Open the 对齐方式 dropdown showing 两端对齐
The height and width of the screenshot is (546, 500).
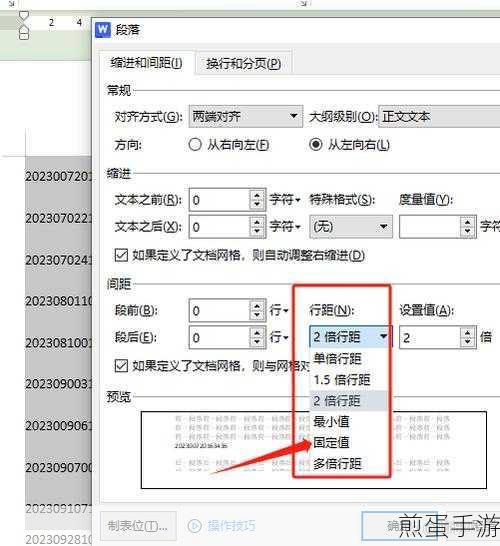pyautogui.click(x=246, y=116)
